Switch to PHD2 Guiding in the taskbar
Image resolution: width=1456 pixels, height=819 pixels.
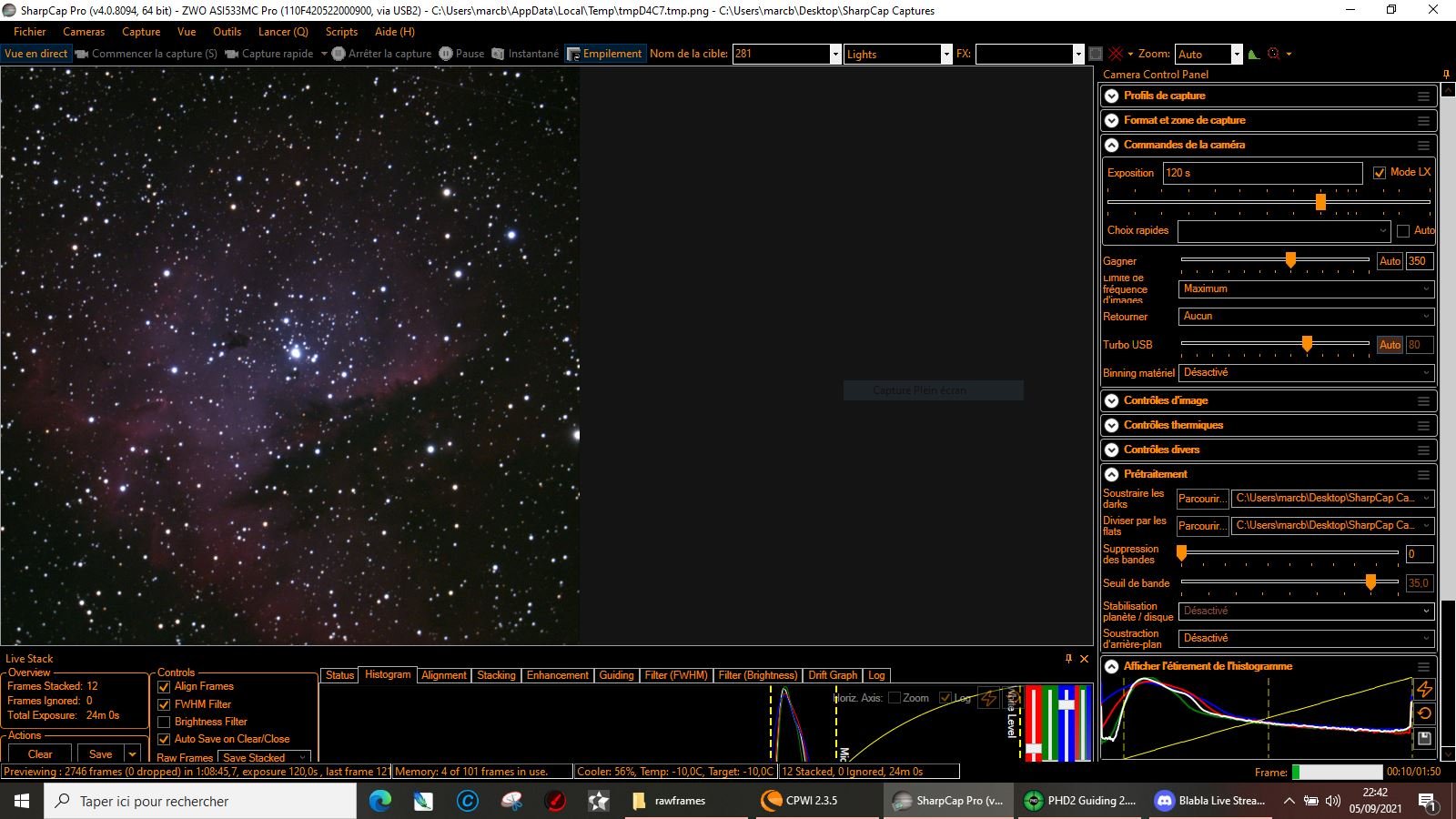1080,801
